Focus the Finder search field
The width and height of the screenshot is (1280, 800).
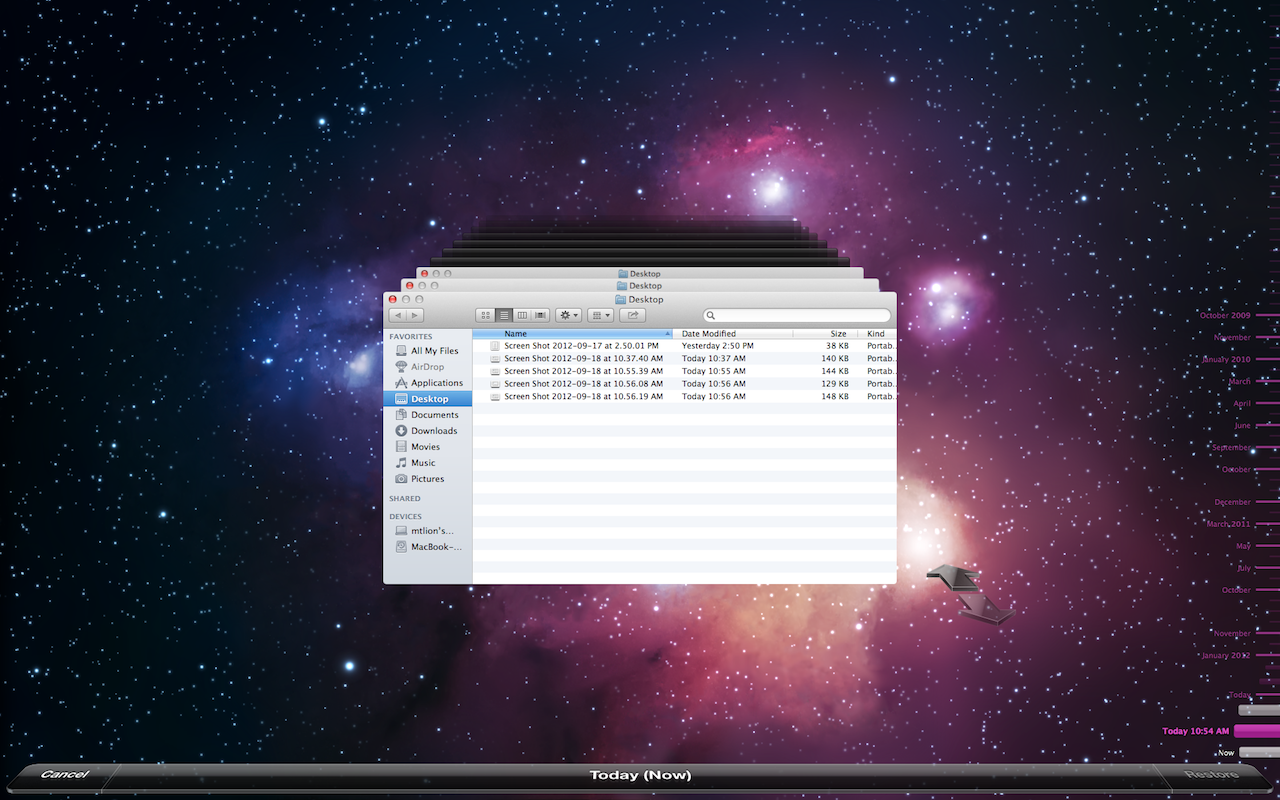tap(797, 315)
